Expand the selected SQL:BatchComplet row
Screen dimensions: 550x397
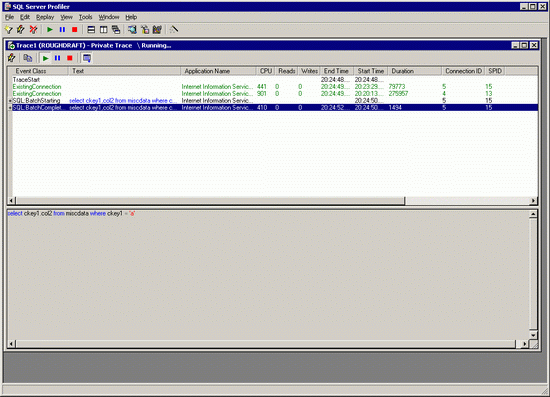click(10, 108)
